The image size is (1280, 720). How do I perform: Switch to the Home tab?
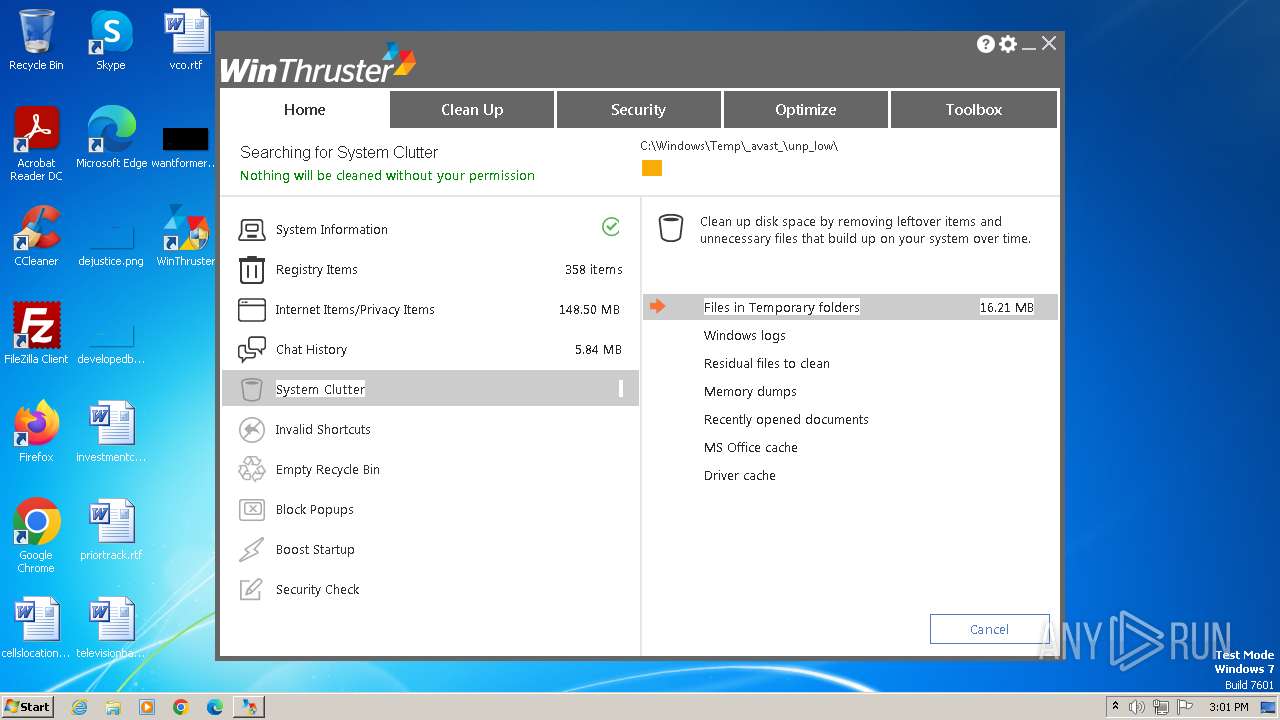(304, 110)
